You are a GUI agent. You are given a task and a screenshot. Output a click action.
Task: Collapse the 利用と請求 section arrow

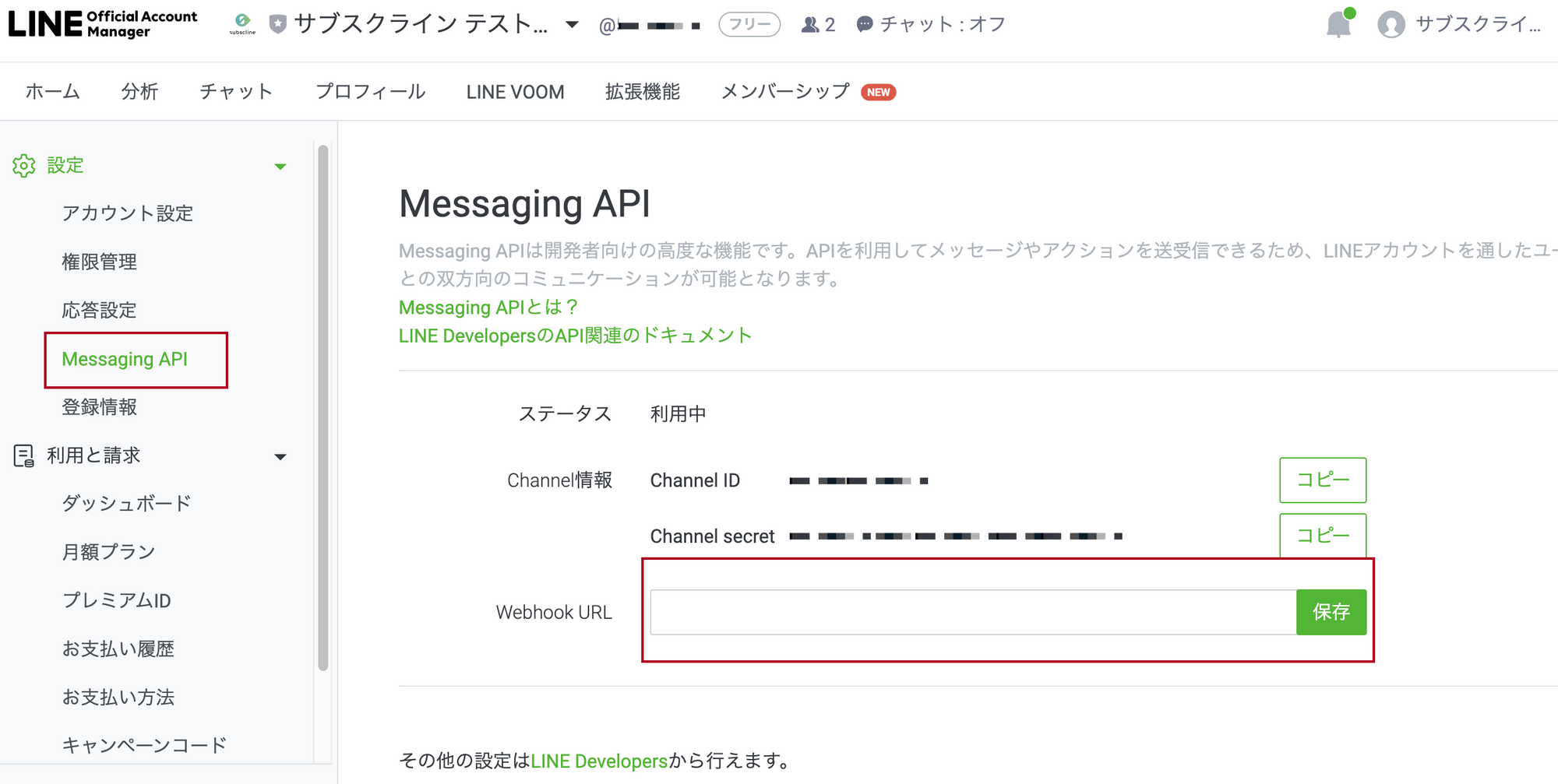[280, 457]
